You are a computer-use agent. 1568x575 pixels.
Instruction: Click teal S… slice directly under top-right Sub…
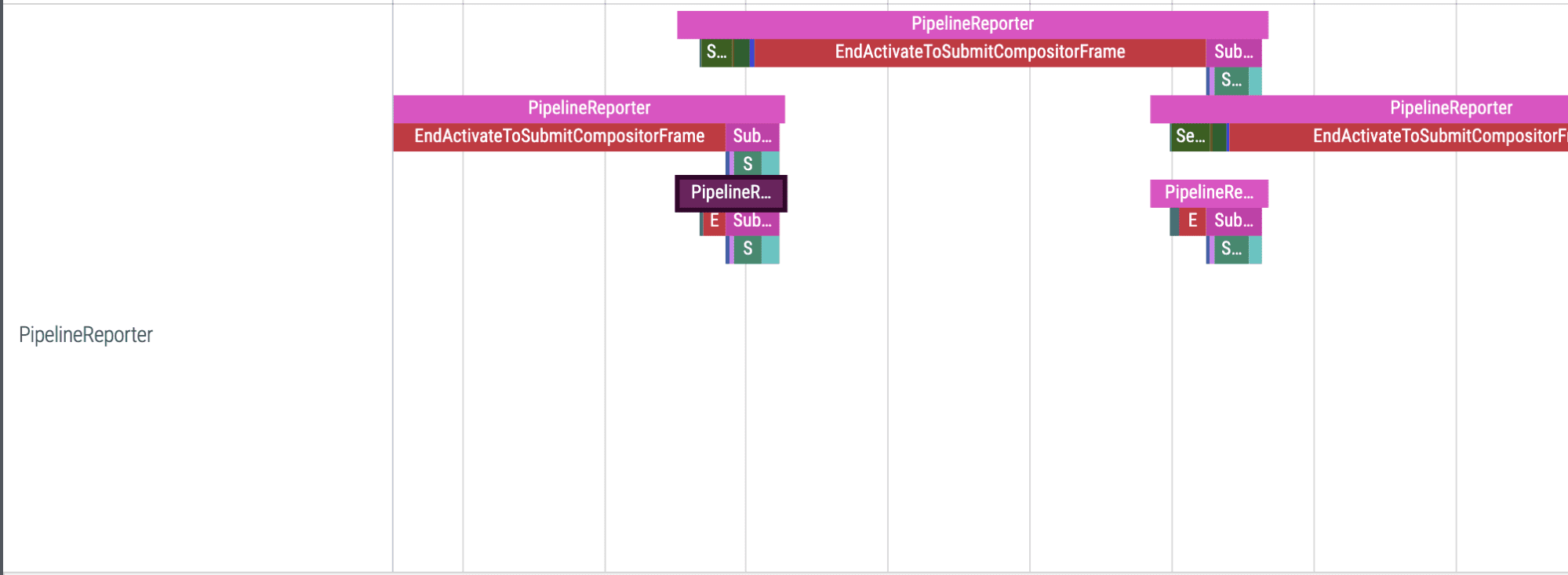coord(1231,81)
